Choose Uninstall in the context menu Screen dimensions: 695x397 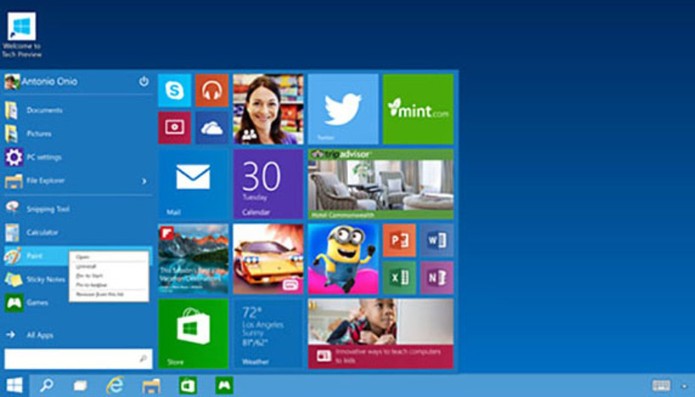[x=109, y=266]
